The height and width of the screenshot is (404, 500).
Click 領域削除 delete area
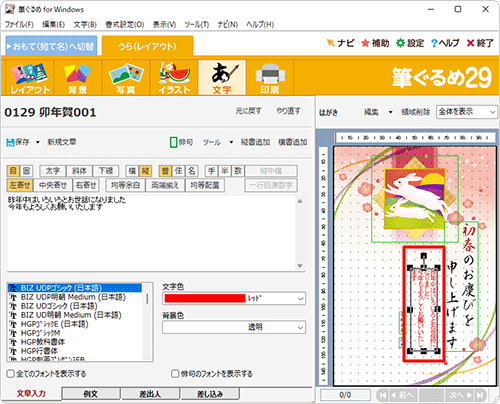pyautogui.click(x=416, y=112)
